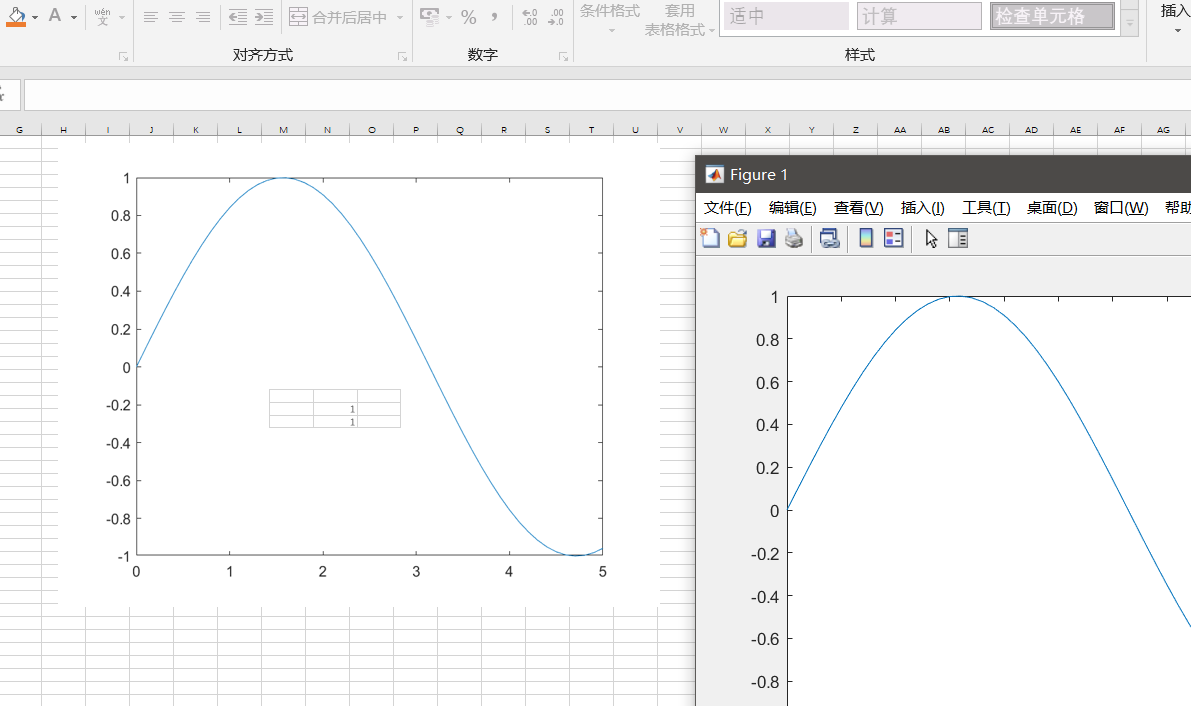Insert a colorbar into the MATLAB plot
This screenshot has width=1191, height=706.
point(864,238)
